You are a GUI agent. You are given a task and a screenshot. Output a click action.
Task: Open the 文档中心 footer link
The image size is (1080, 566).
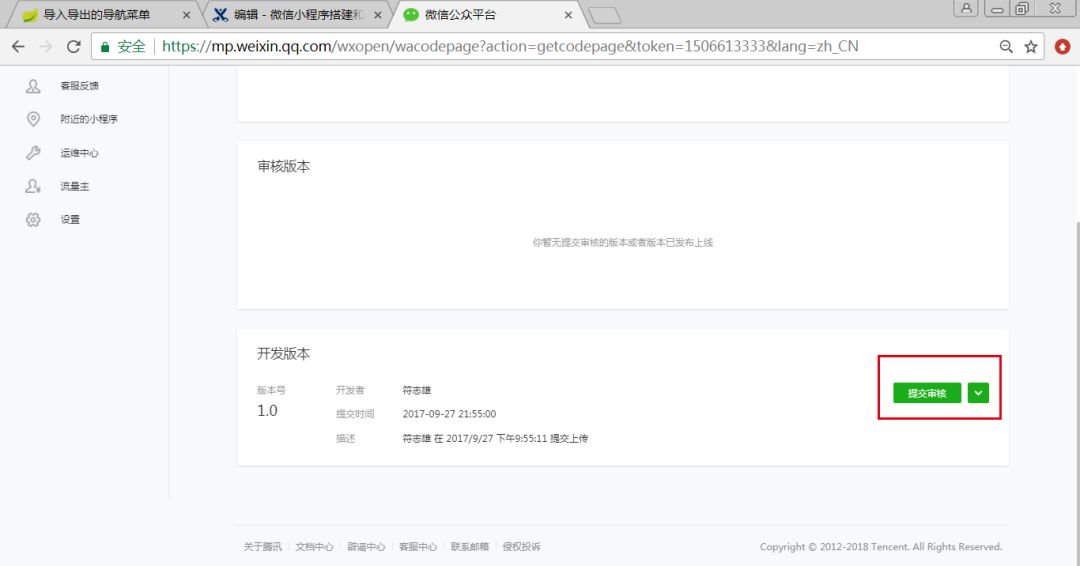point(314,547)
